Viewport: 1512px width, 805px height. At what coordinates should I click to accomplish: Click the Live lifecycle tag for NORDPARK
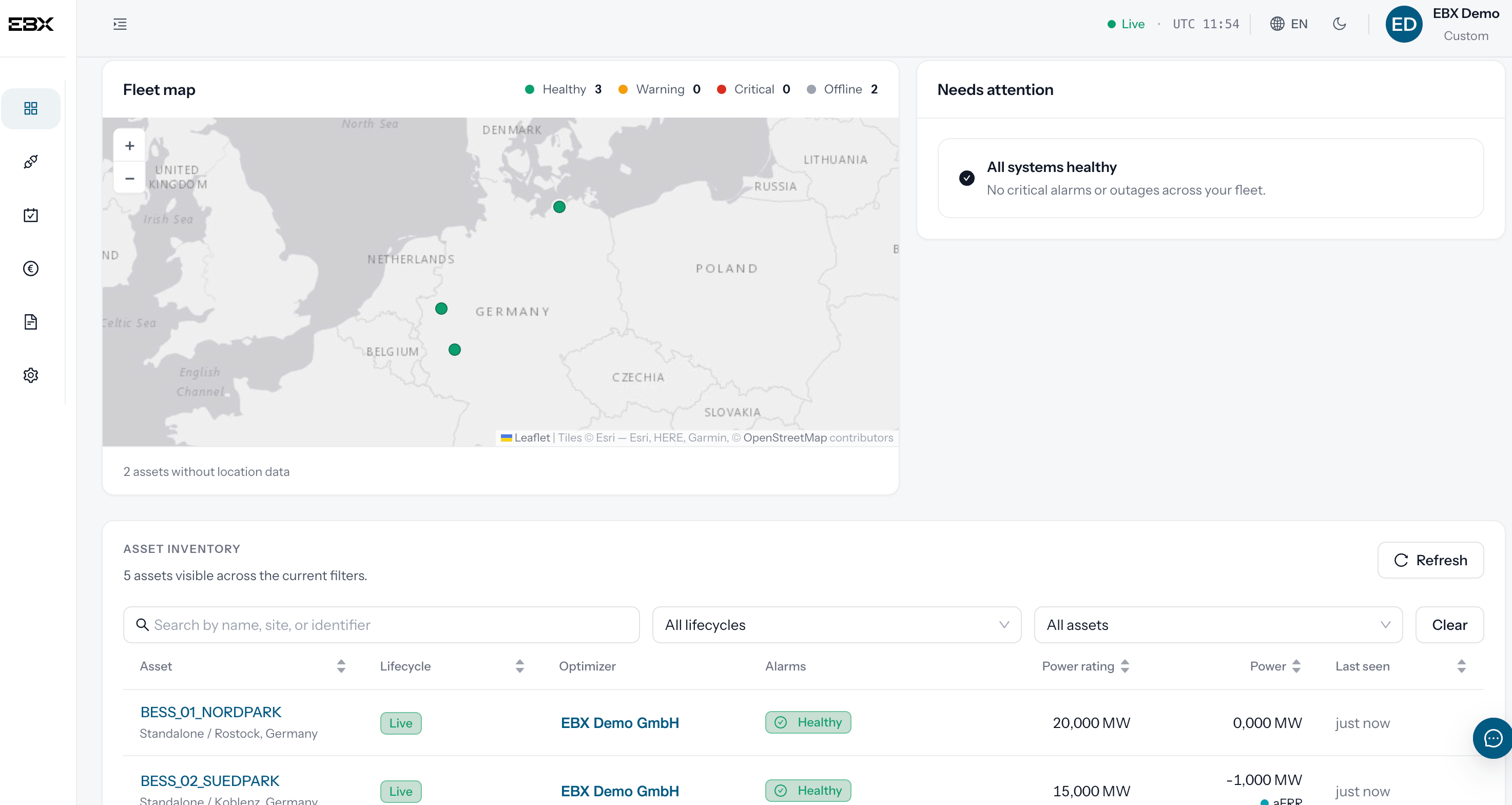click(x=401, y=723)
